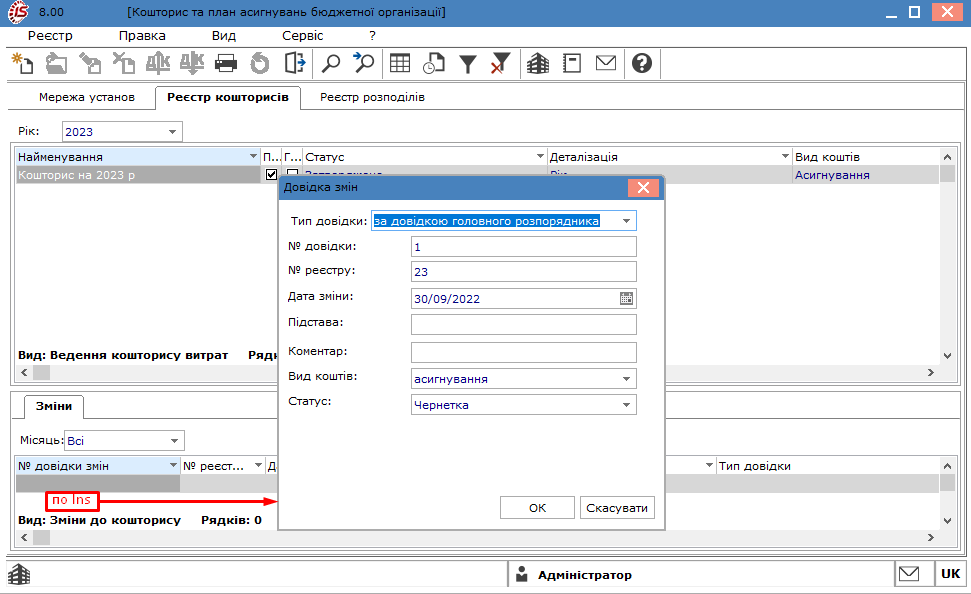Open the Правка menu
The height and width of the screenshot is (594, 971).
[142, 36]
